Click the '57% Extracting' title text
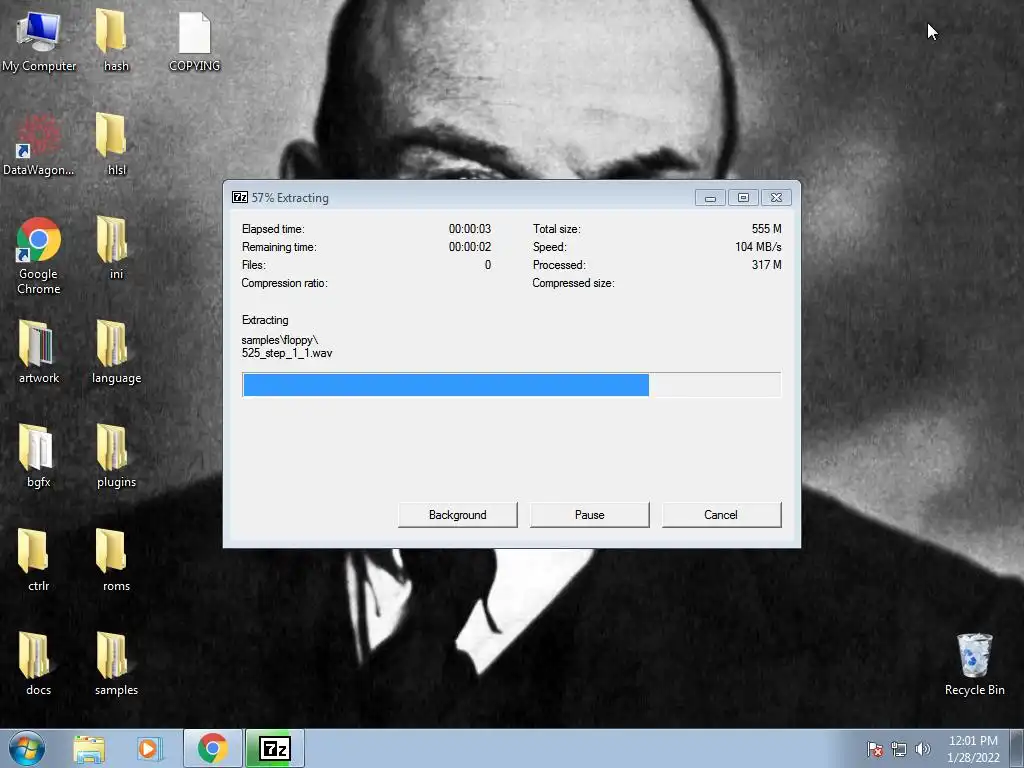1024x768 pixels. 290,198
